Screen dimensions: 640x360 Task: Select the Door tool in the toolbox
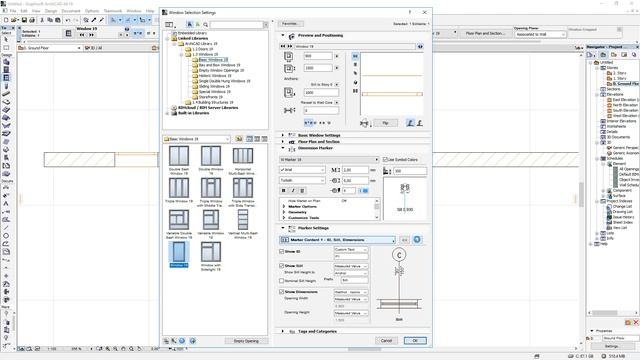[6, 70]
